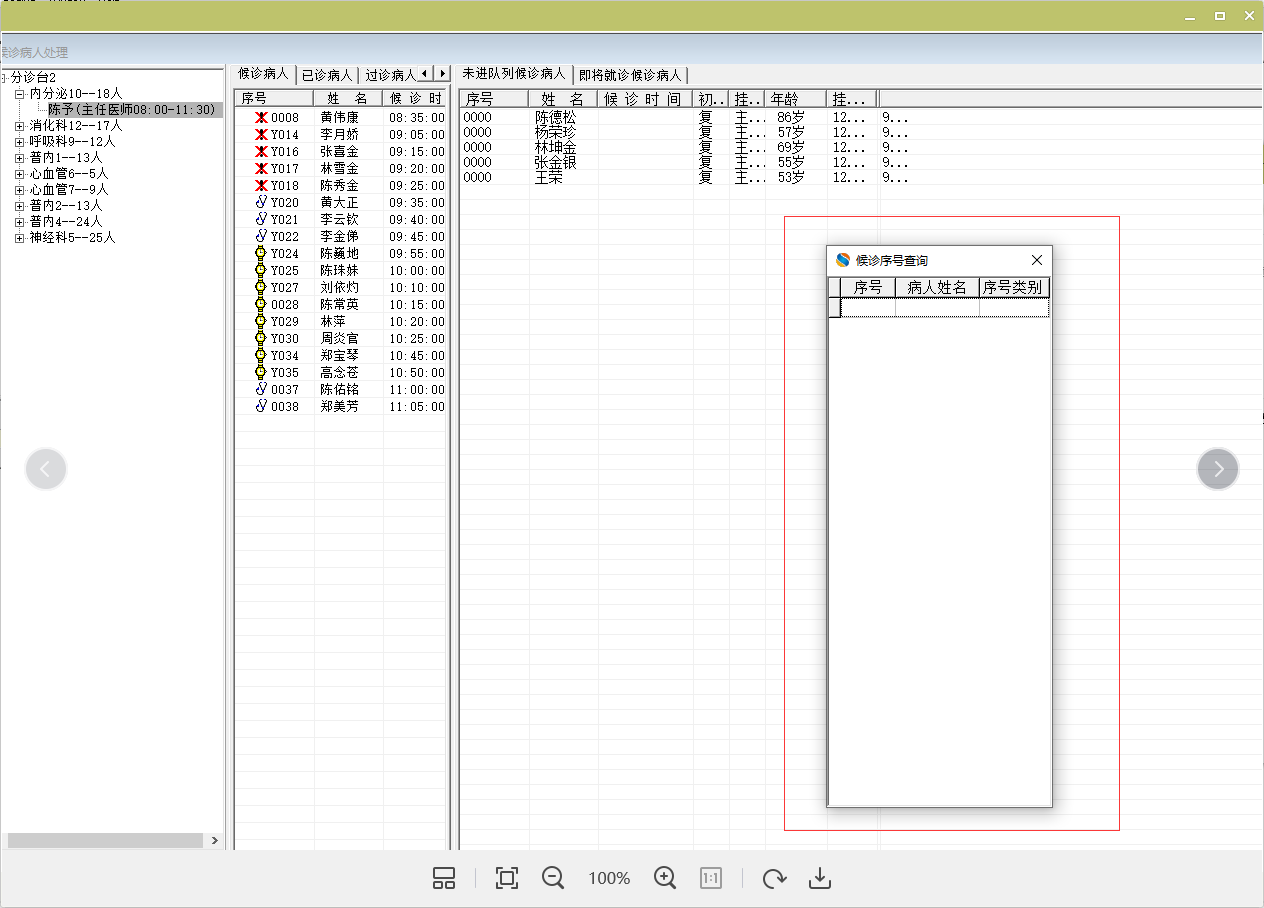Close the 候诊序号查询 dialog
Image resolution: width=1264 pixels, height=908 pixels.
tap(1037, 260)
